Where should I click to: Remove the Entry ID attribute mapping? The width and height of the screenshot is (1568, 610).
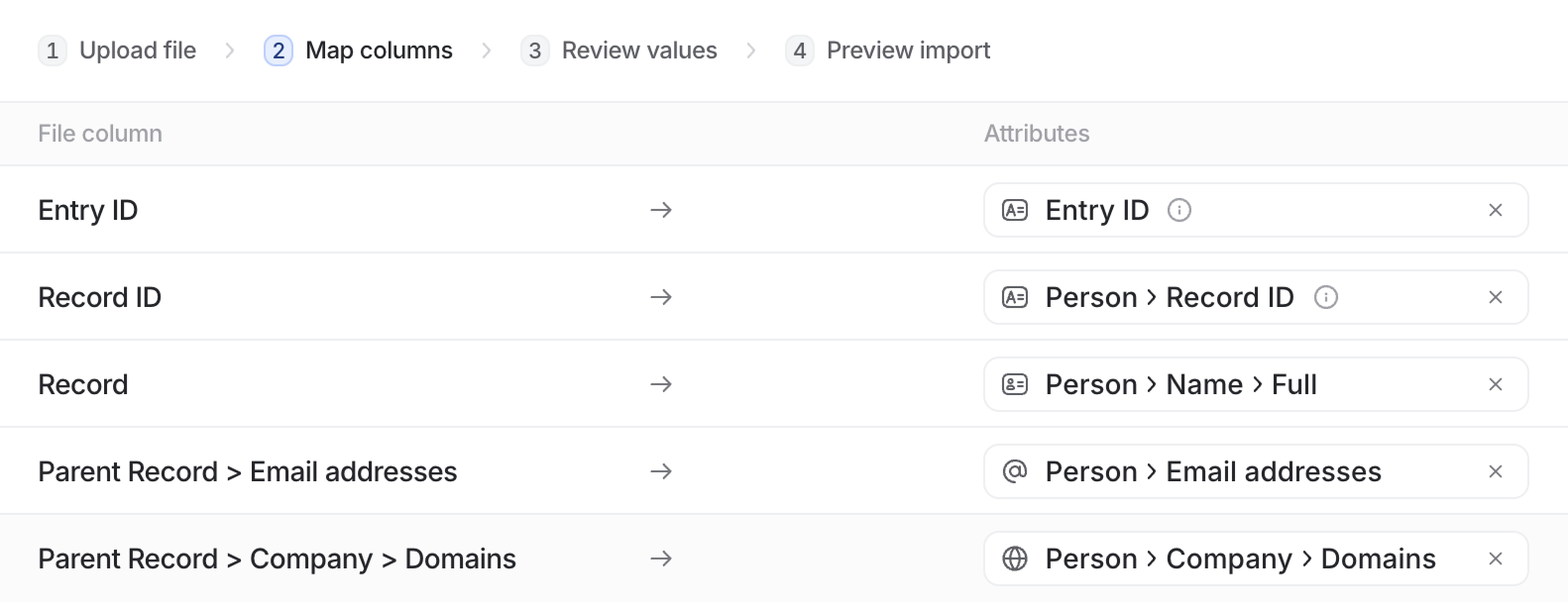point(1495,211)
